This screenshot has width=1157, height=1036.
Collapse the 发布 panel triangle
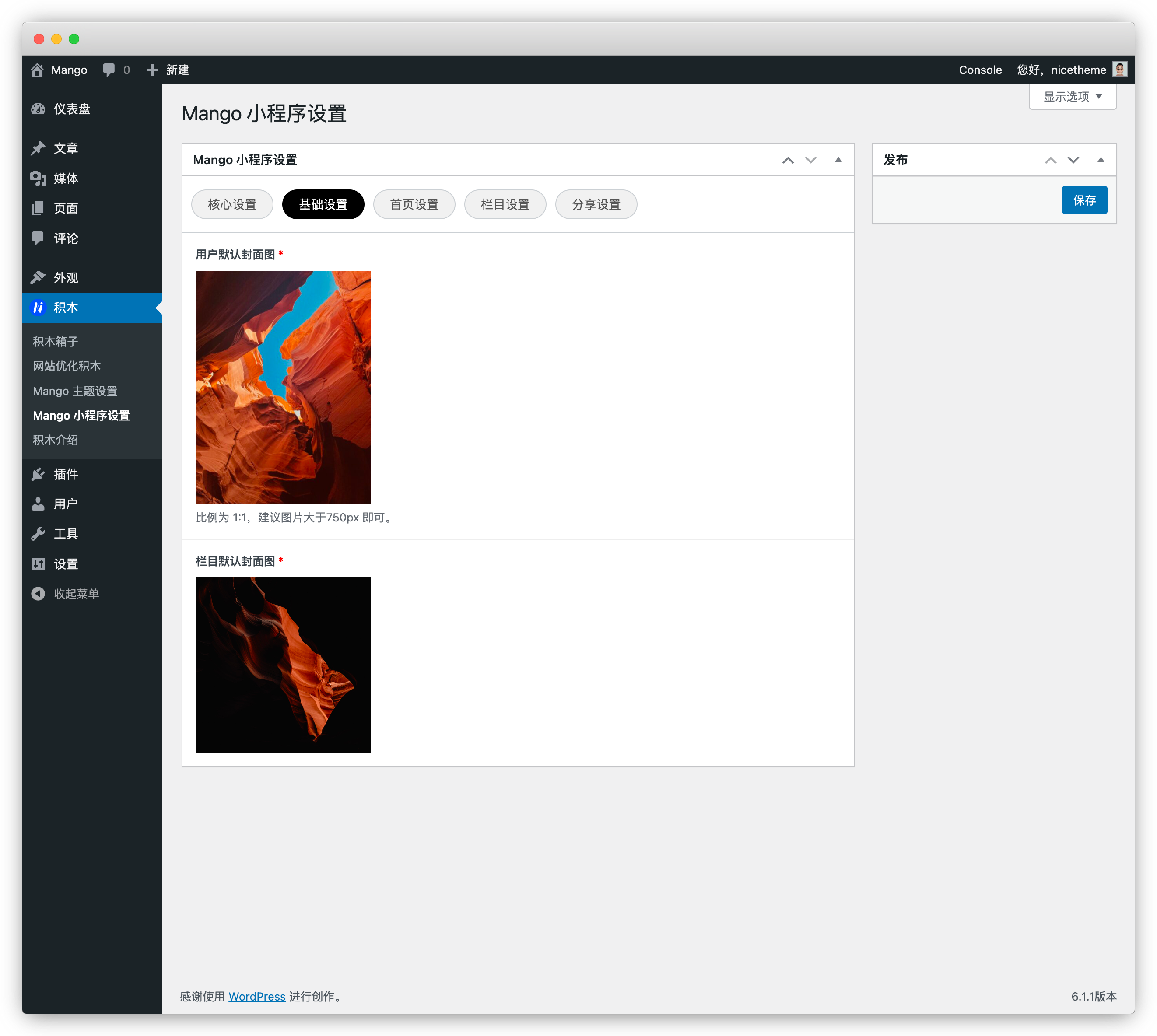click(1101, 160)
